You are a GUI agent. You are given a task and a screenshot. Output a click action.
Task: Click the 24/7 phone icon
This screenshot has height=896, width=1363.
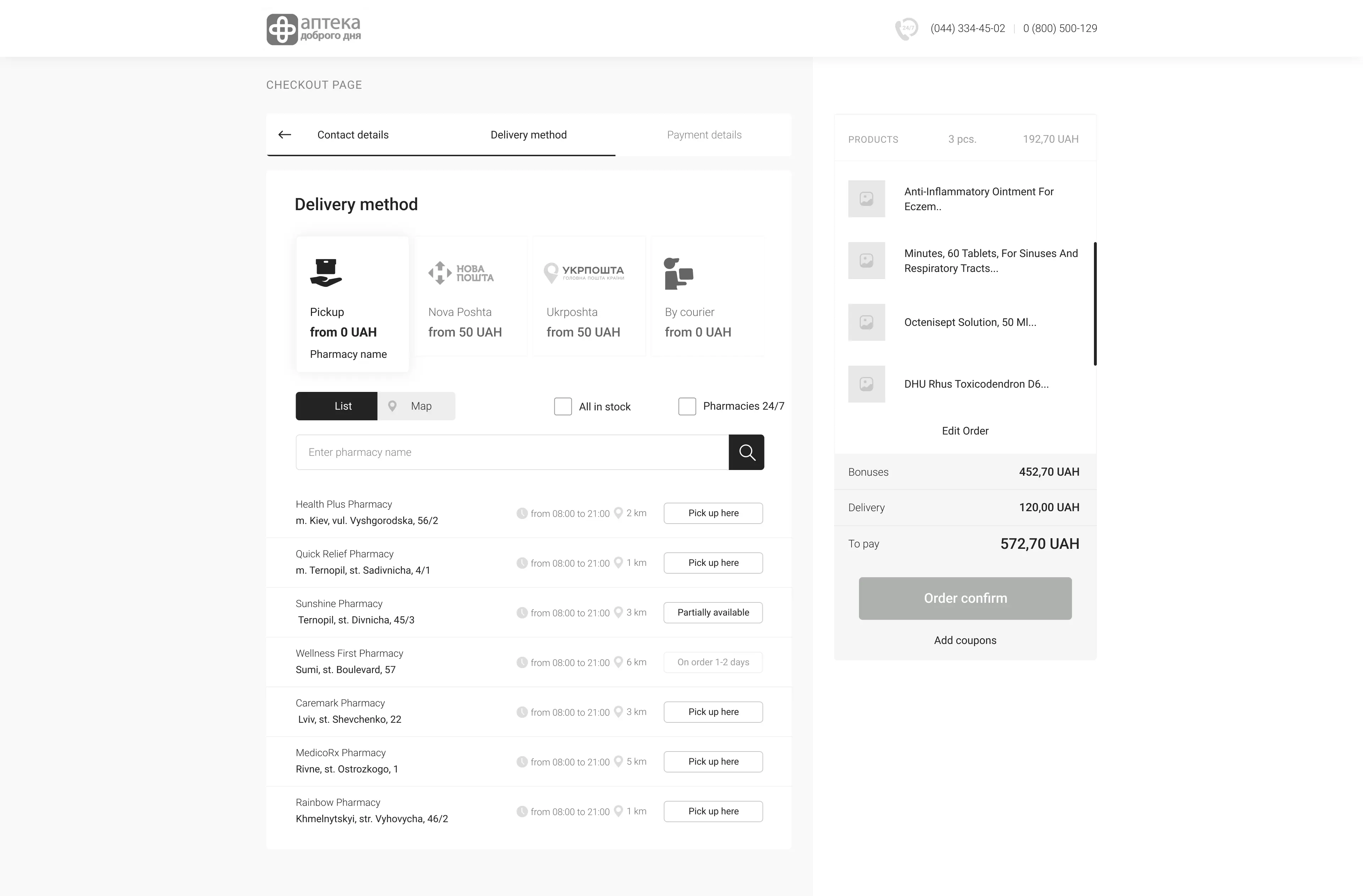(x=907, y=29)
